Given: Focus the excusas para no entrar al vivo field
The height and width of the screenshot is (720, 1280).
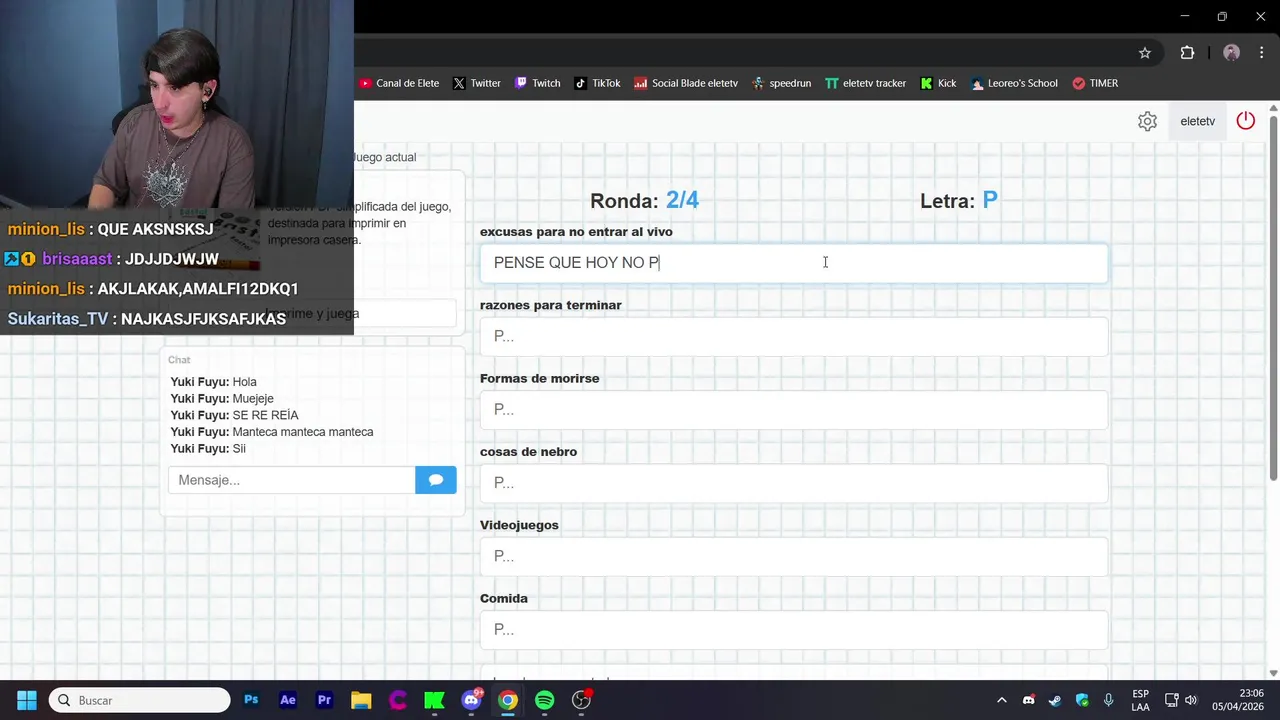Looking at the screenshot, I should click(x=794, y=263).
